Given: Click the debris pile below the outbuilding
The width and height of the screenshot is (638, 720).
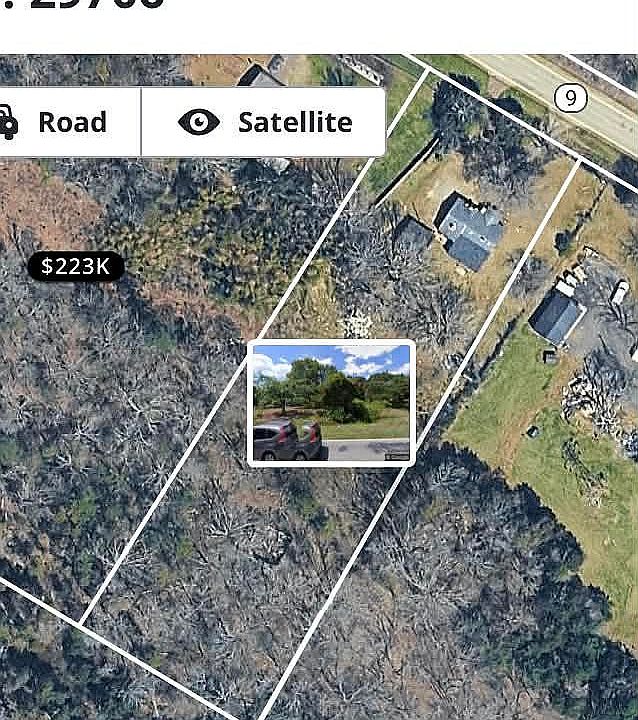Looking at the screenshot, I should (597, 404).
